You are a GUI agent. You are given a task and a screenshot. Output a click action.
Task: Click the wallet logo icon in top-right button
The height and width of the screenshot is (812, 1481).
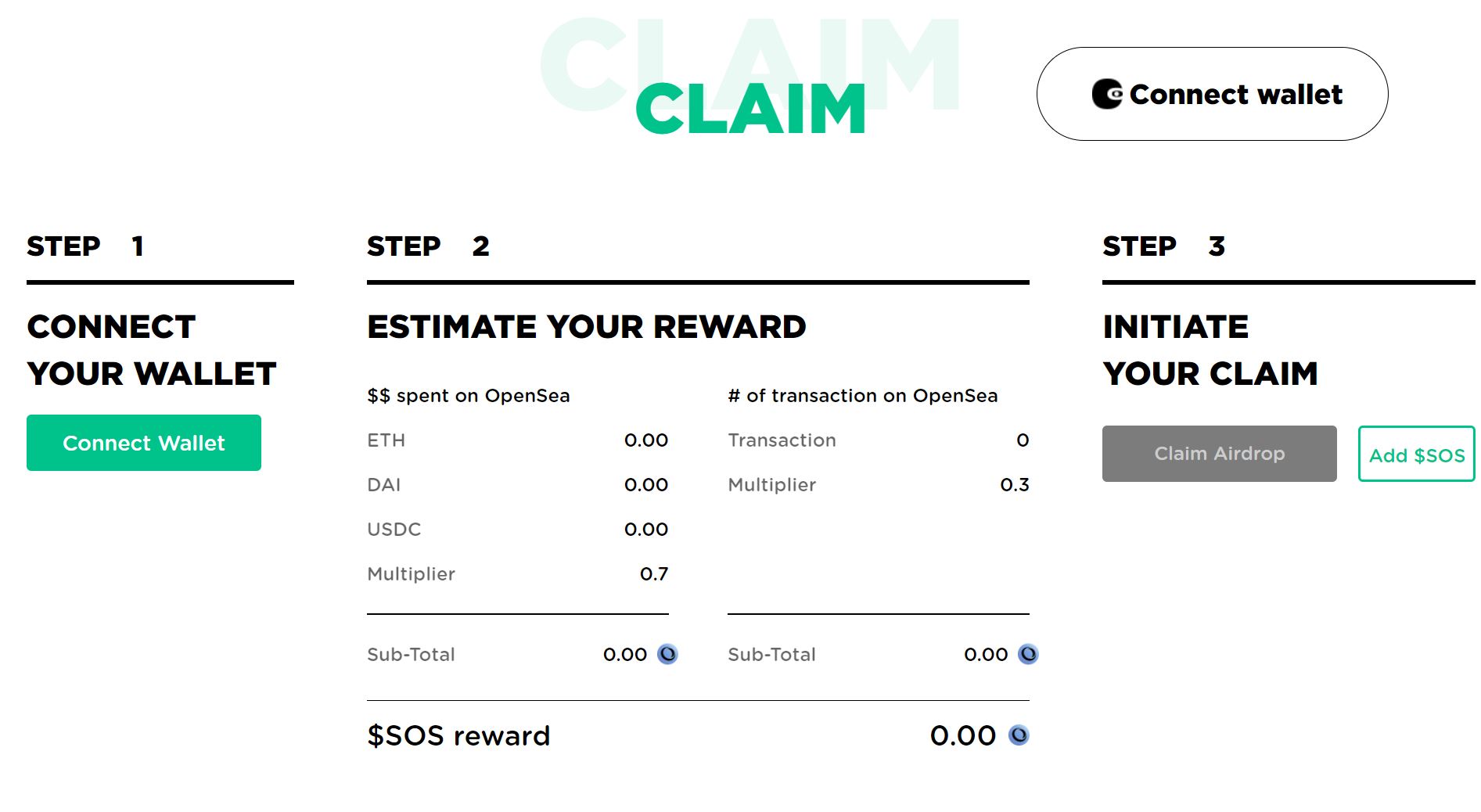point(1107,94)
